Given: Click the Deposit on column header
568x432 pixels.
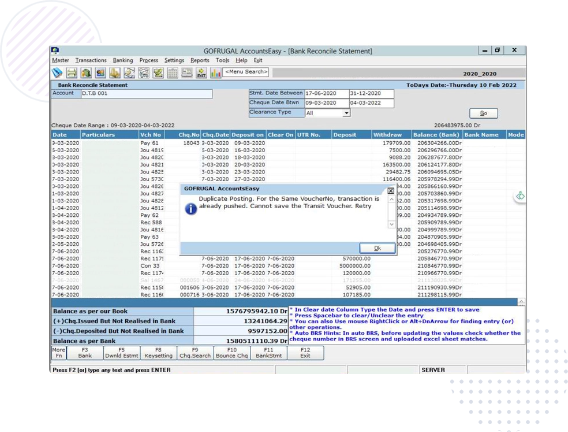Looking at the screenshot, I should pyautogui.click(x=248, y=135).
